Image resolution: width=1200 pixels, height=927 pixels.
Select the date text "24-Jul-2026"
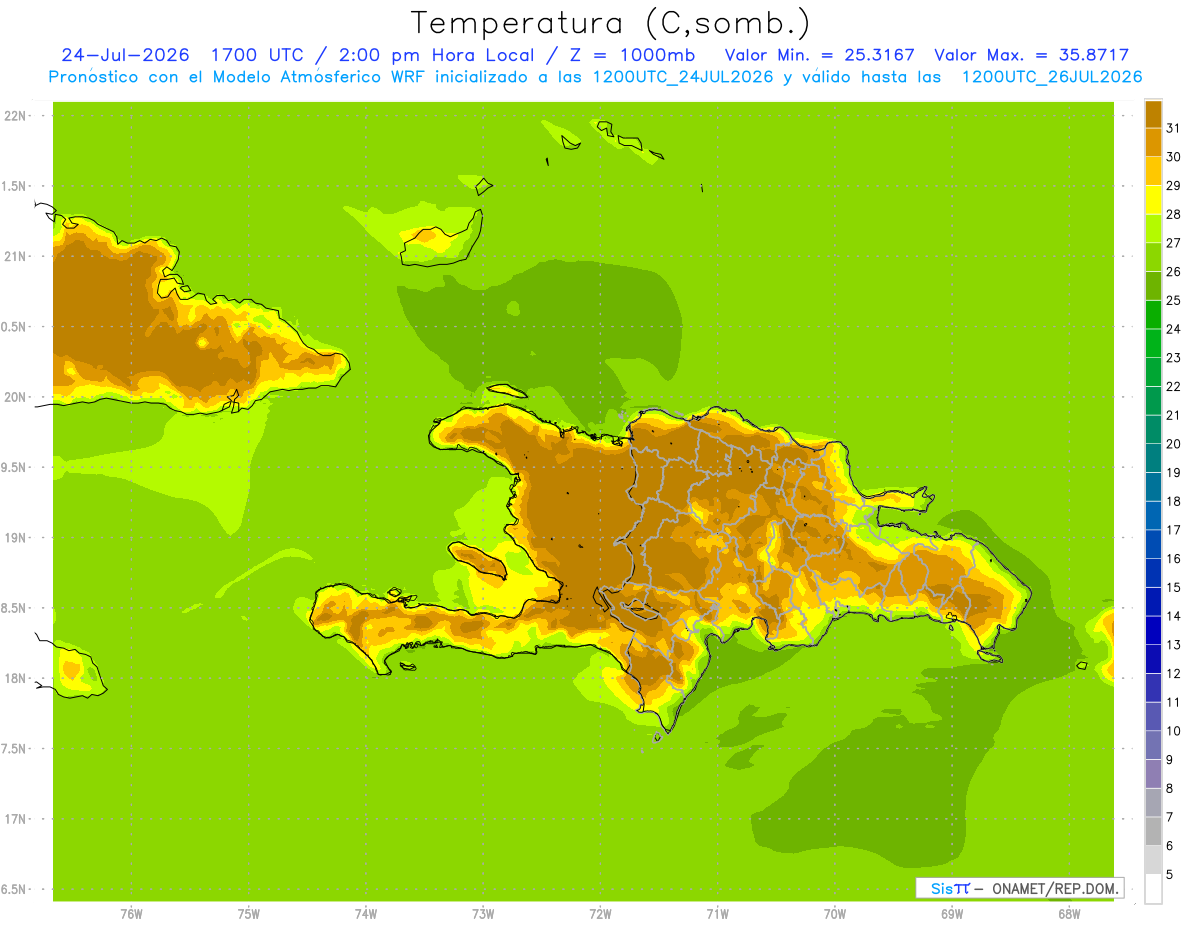click(x=126, y=55)
